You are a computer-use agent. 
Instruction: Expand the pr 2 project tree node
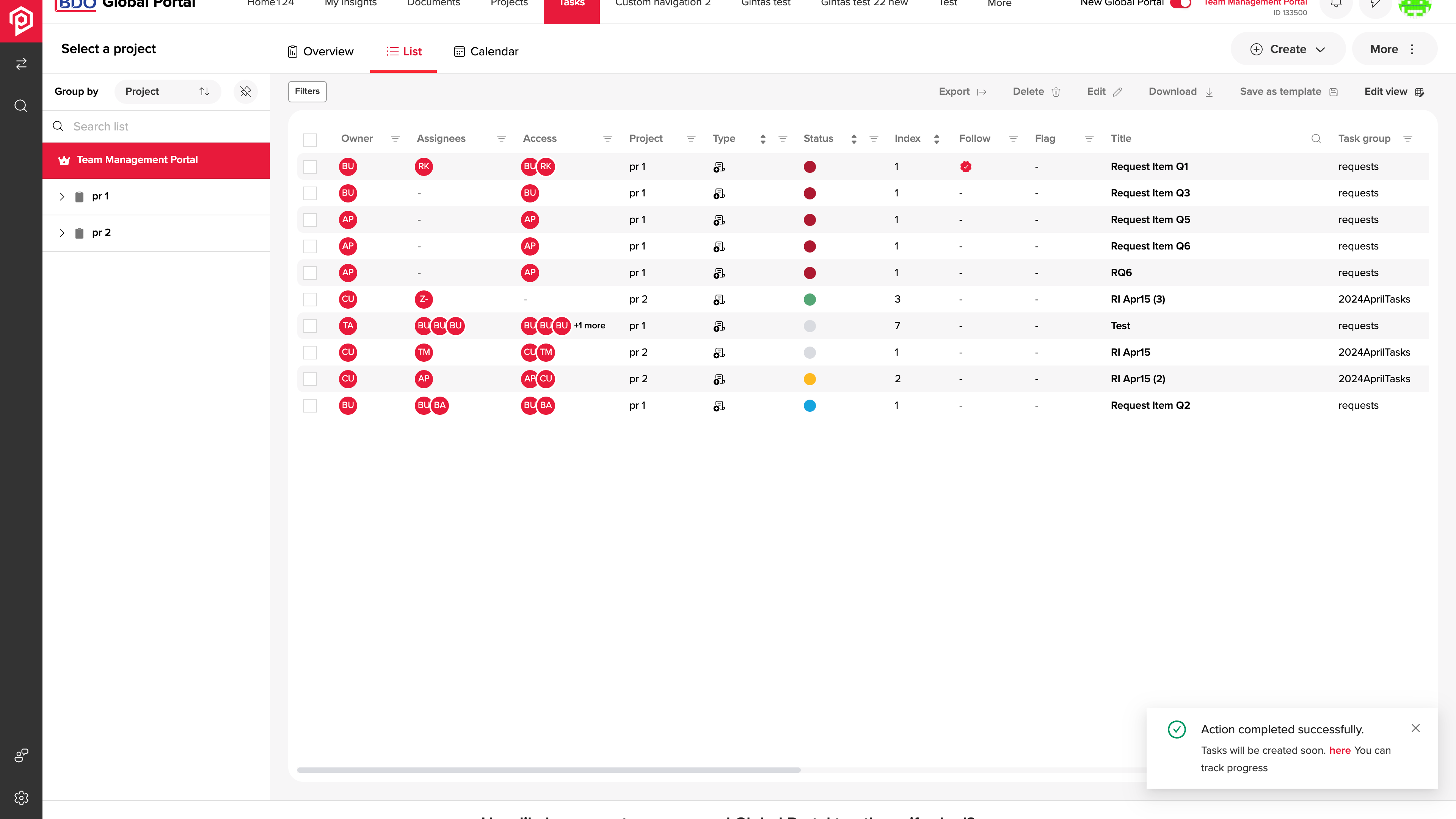pyautogui.click(x=62, y=233)
